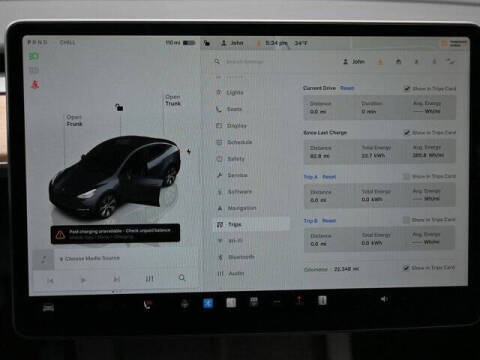Tap the media play button
Viewport: 480px width, 360px height.
(x=83, y=280)
